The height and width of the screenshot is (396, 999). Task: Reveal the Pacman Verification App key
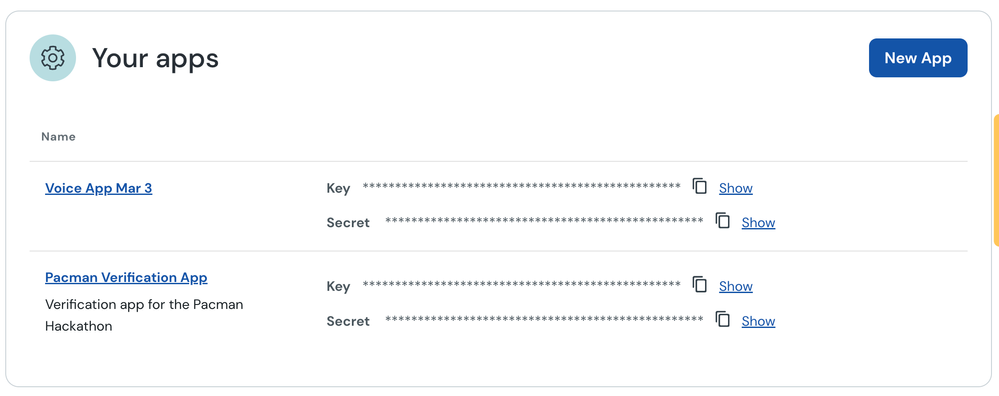tap(736, 286)
